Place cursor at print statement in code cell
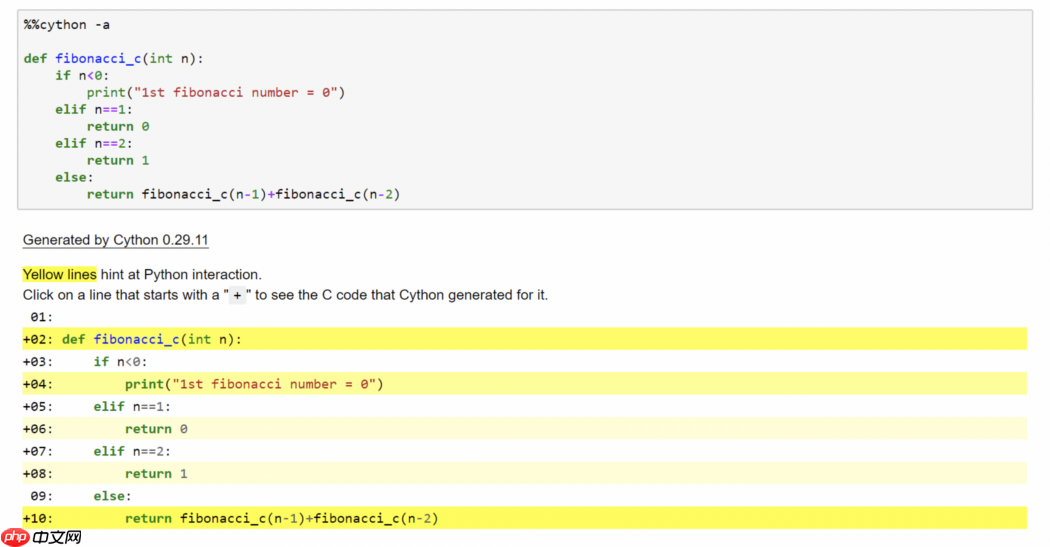Viewport: 1050px width, 547px height. [216, 92]
